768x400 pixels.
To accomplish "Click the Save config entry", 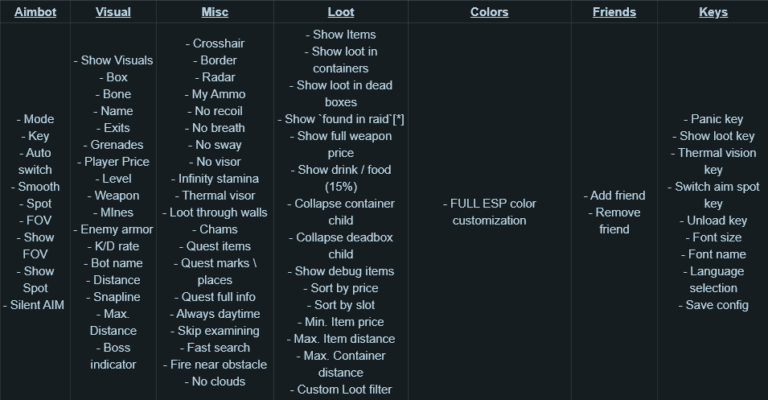I will click(x=713, y=305).
